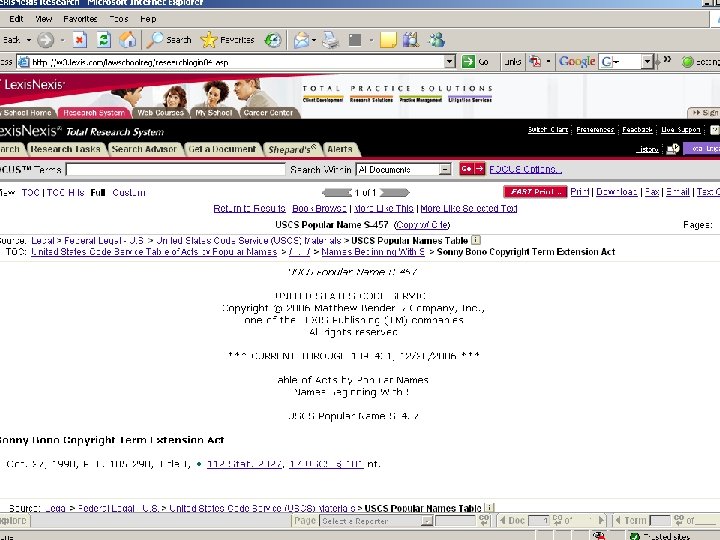Click the Return to Results link
Image resolution: width=720 pixels, height=540 pixels.
click(x=249, y=208)
